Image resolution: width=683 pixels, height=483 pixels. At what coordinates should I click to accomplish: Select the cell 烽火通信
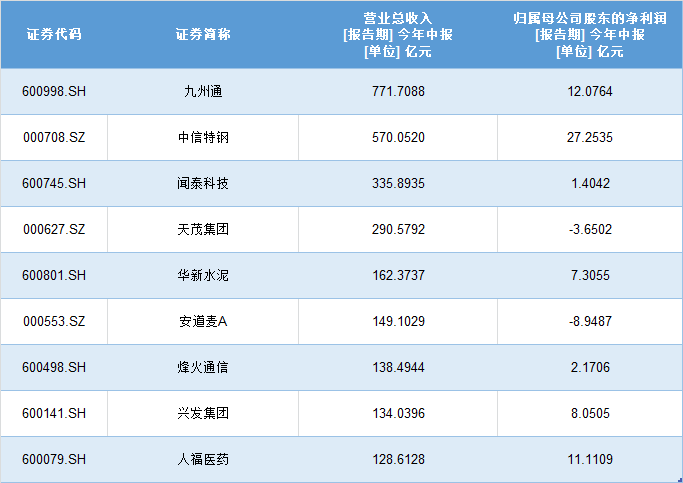(x=203, y=368)
